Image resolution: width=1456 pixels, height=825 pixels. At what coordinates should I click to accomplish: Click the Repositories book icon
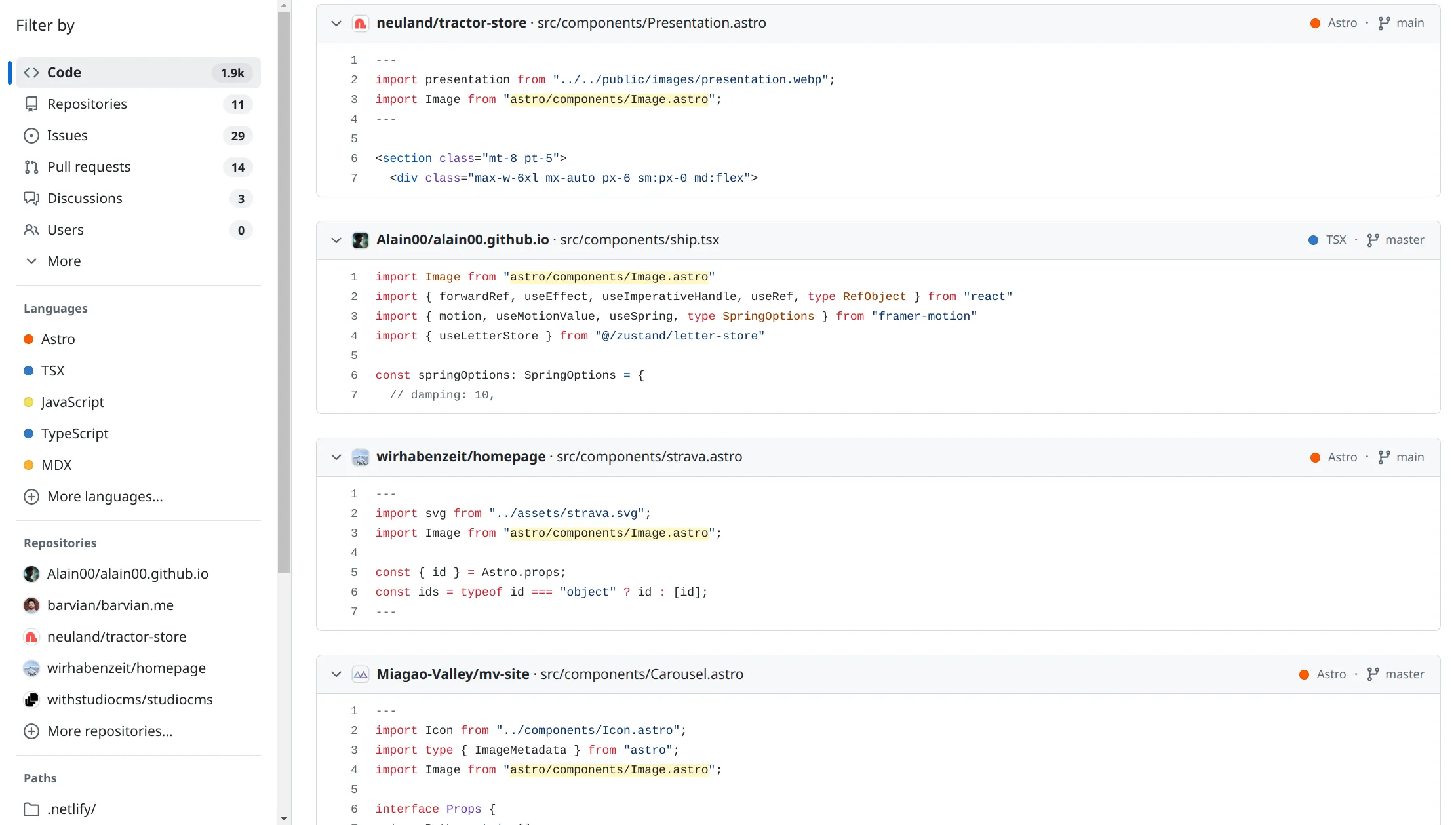pyautogui.click(x=31, y=104)
